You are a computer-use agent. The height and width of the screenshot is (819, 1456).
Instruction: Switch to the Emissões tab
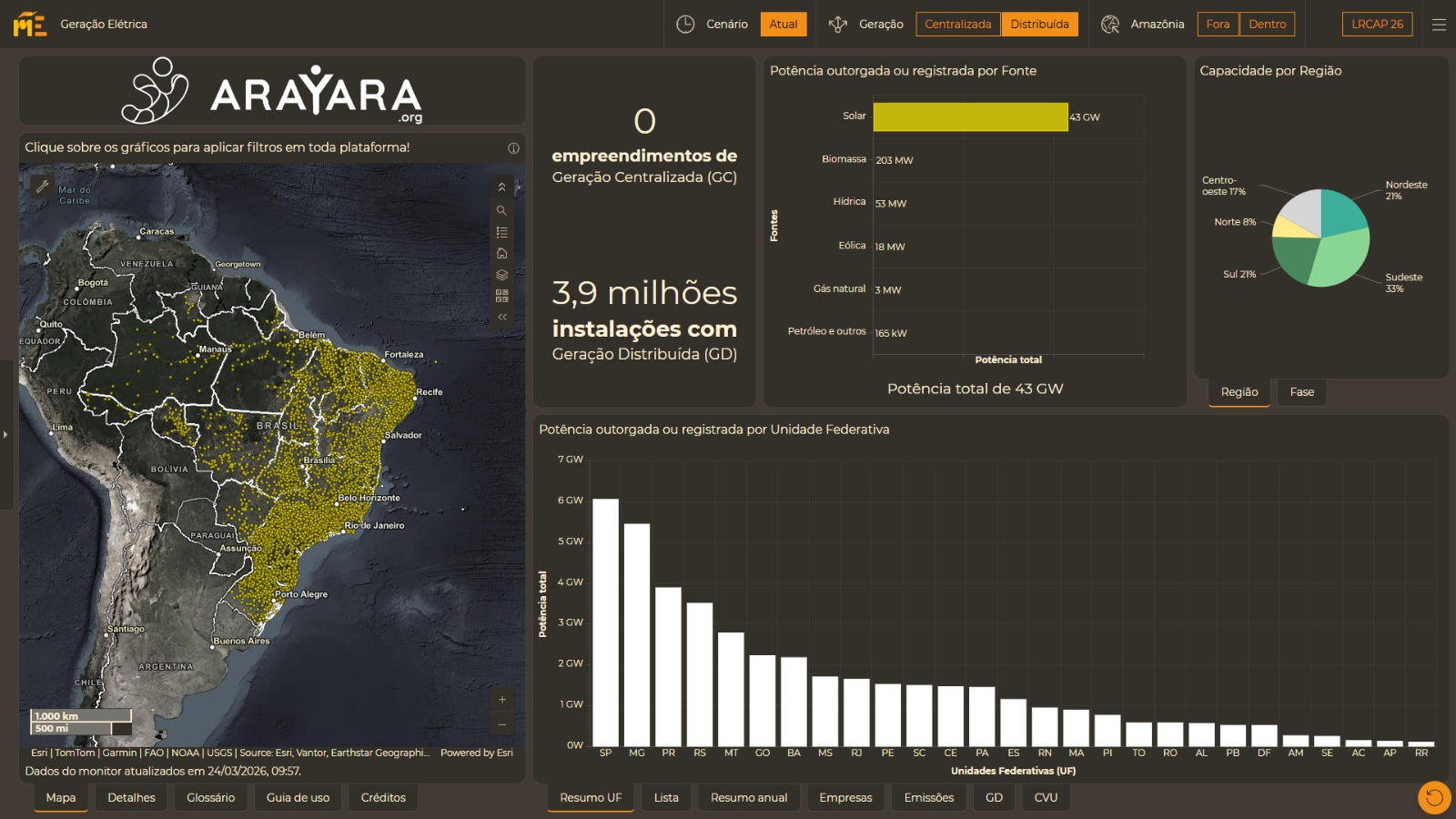928,798
